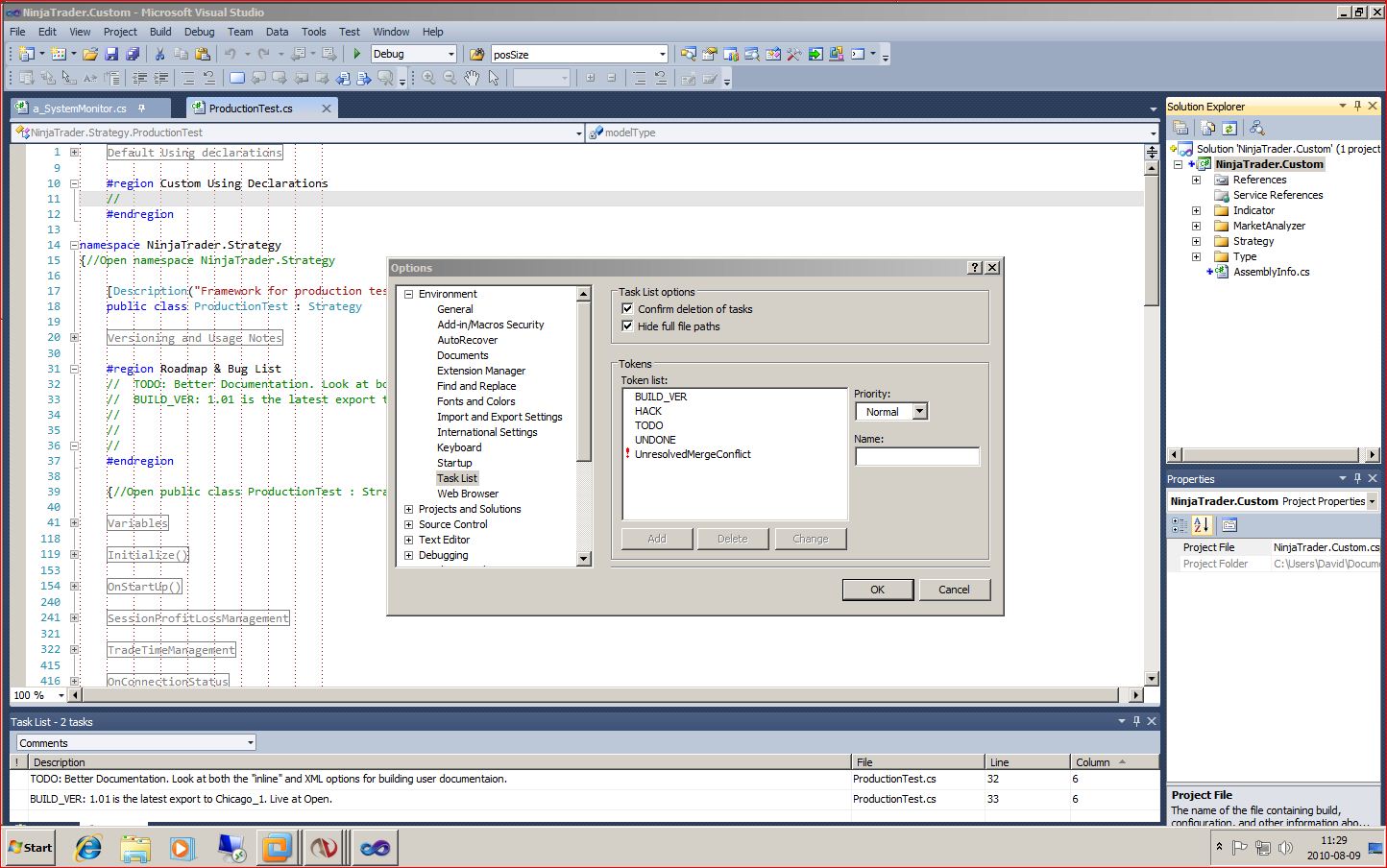Open the Tools menu
Screen dimensions: 1387x868
click(x=314, y=32)
